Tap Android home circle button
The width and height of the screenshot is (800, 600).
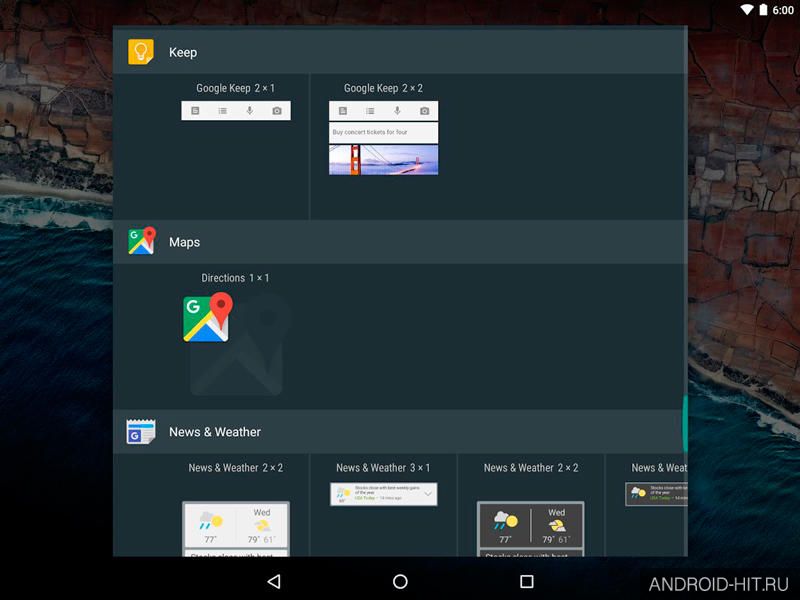pos(400,581)
